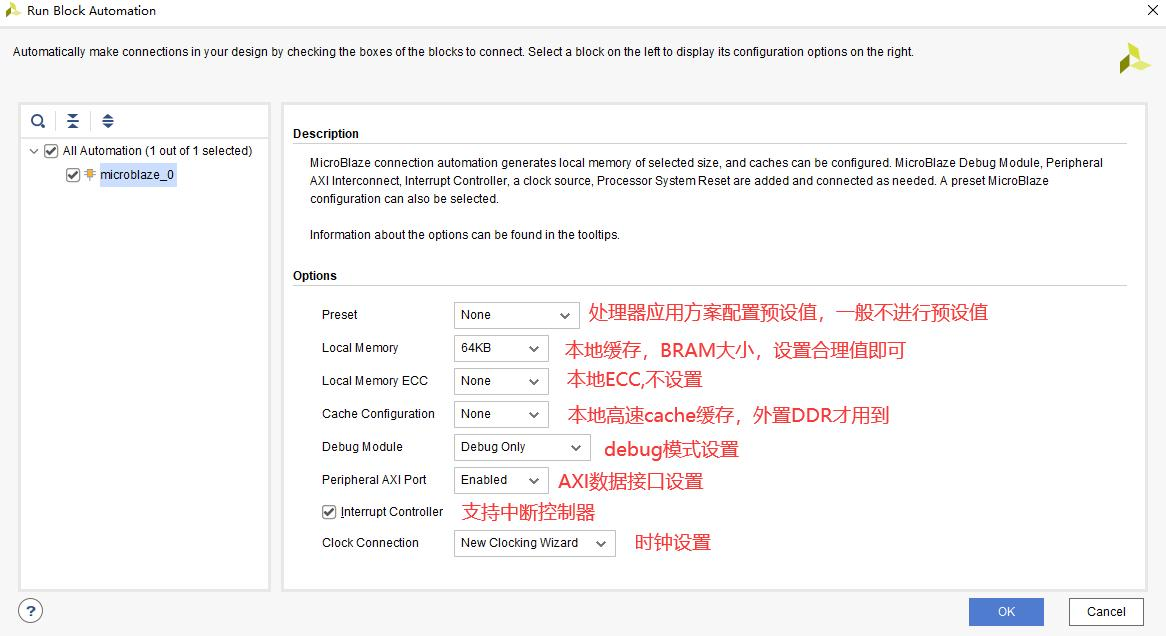The image size is (1166, 636).
Task: Uncheck the microblaze_0 checkbox
Action: (73, 175)
